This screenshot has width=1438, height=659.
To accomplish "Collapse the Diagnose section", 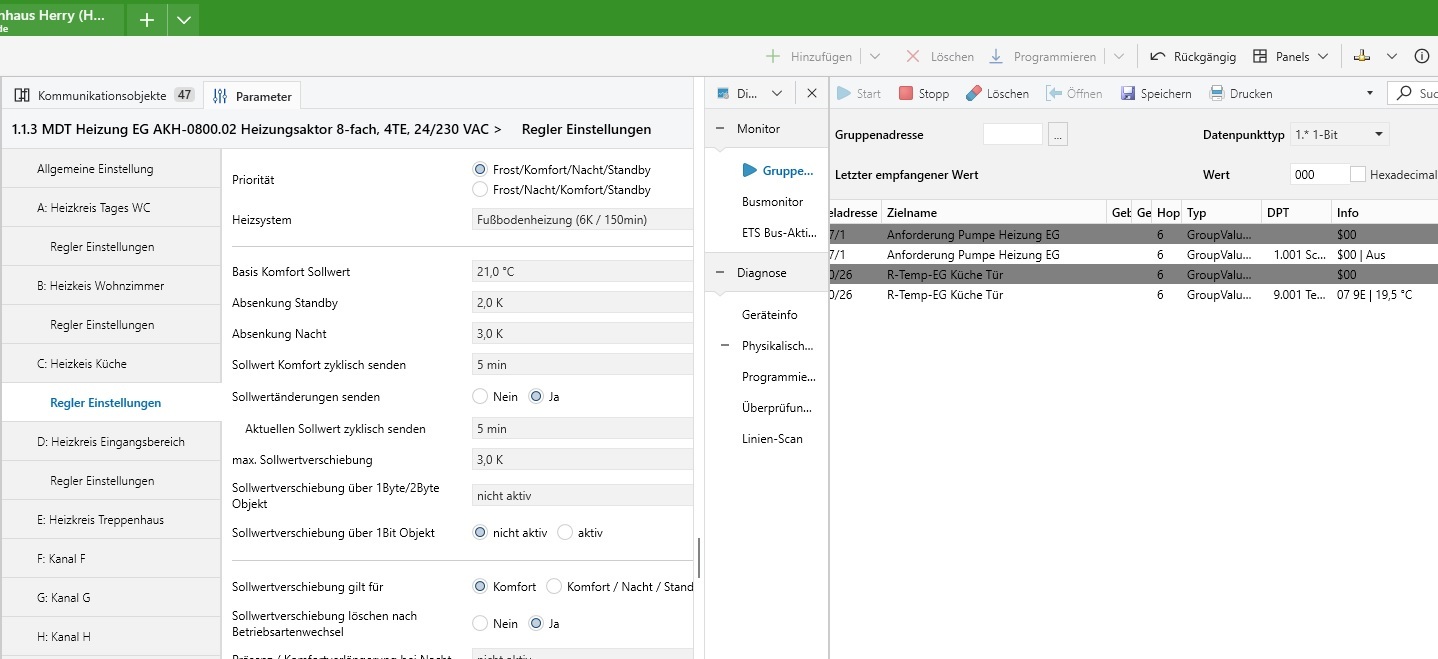I will point(720,273).
